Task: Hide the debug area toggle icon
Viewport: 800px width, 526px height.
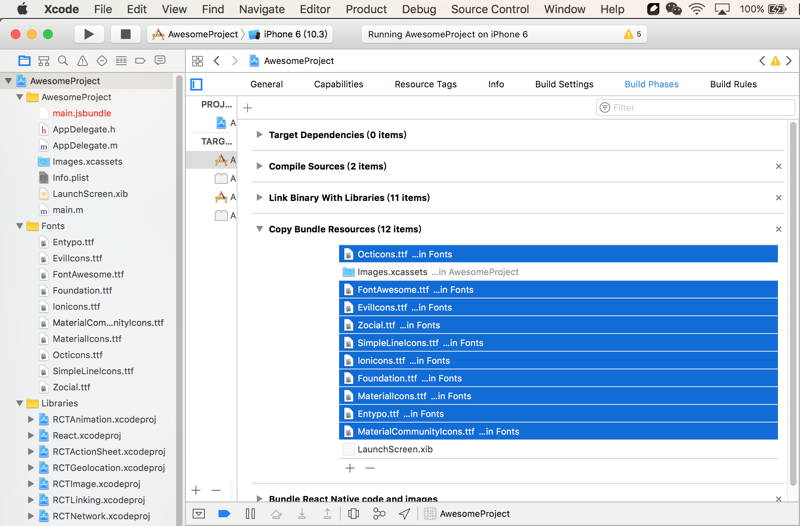Action: (x=199, y=514)
